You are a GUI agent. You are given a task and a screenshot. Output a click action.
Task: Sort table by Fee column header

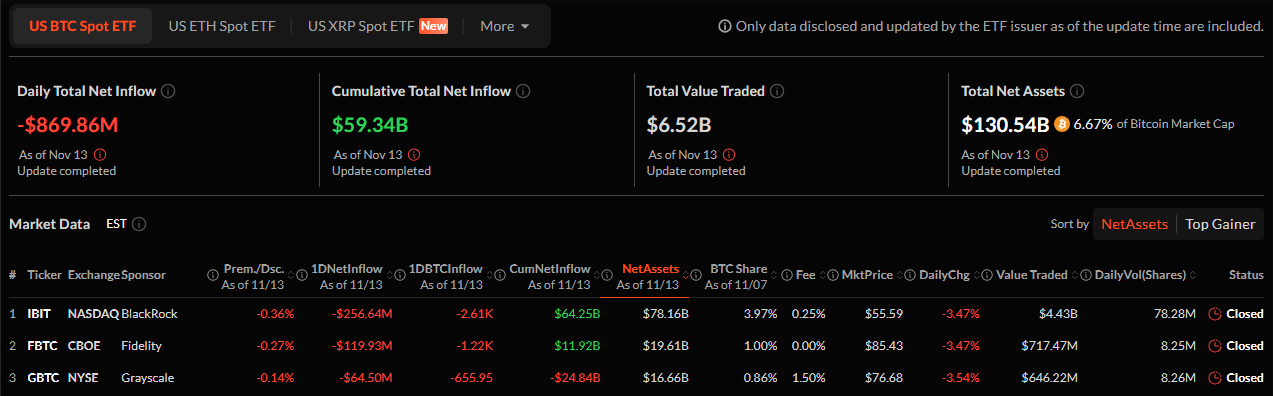pos(806,275)
